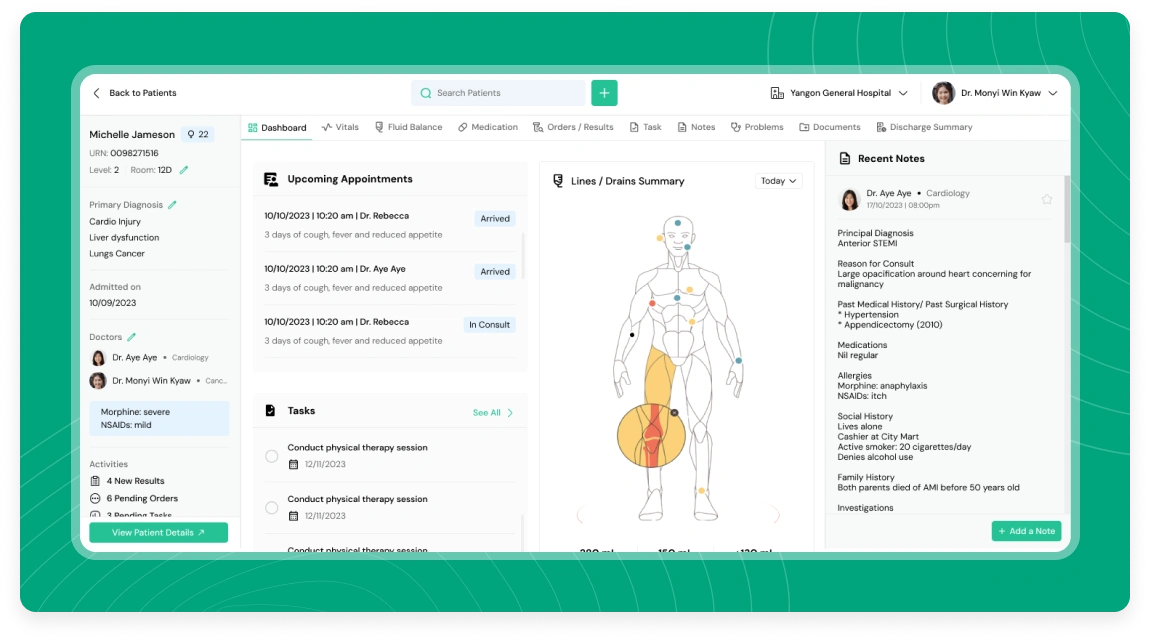Click the back arrow next to Back to Patients
The image size is (1150, 640).
tap(96, 93)
